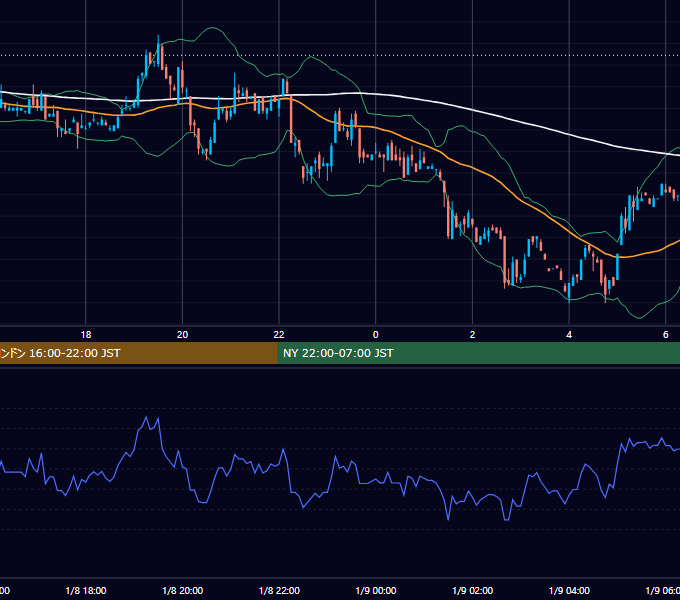Click the "18" hour label on price chart axis
Viewport: 680px width, 600px height.
click(x=86, y=335)
